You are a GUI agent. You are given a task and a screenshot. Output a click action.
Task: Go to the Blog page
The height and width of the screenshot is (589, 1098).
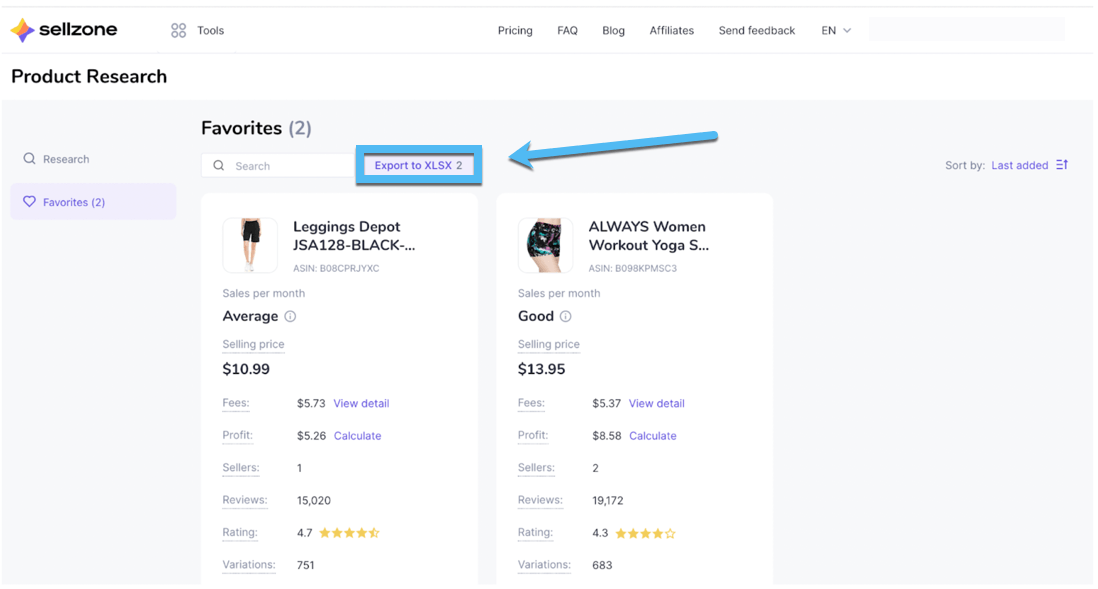pyautogui.click(x=613, y=31)
